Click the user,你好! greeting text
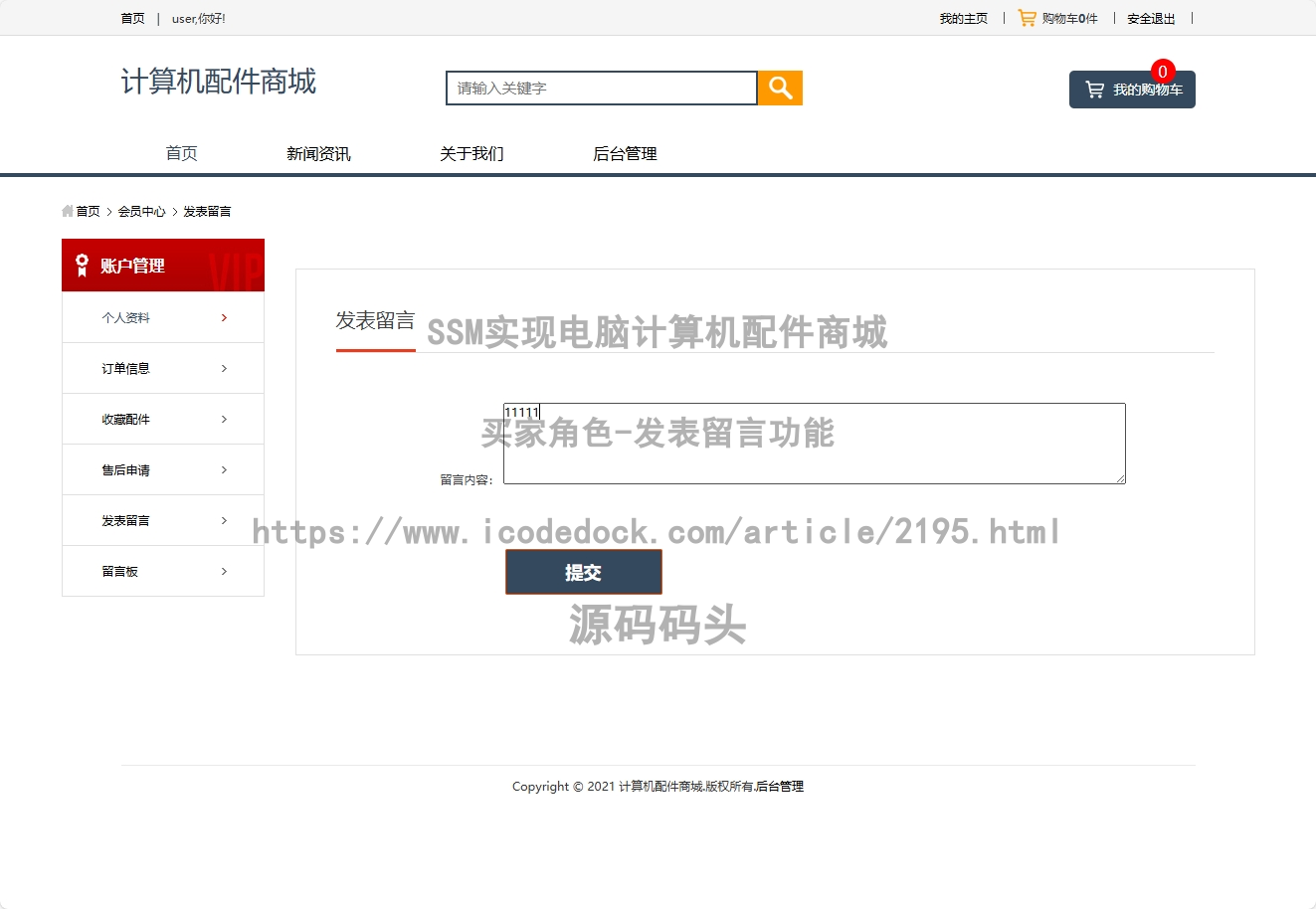The image size is (1316, 909). (199, 18)
